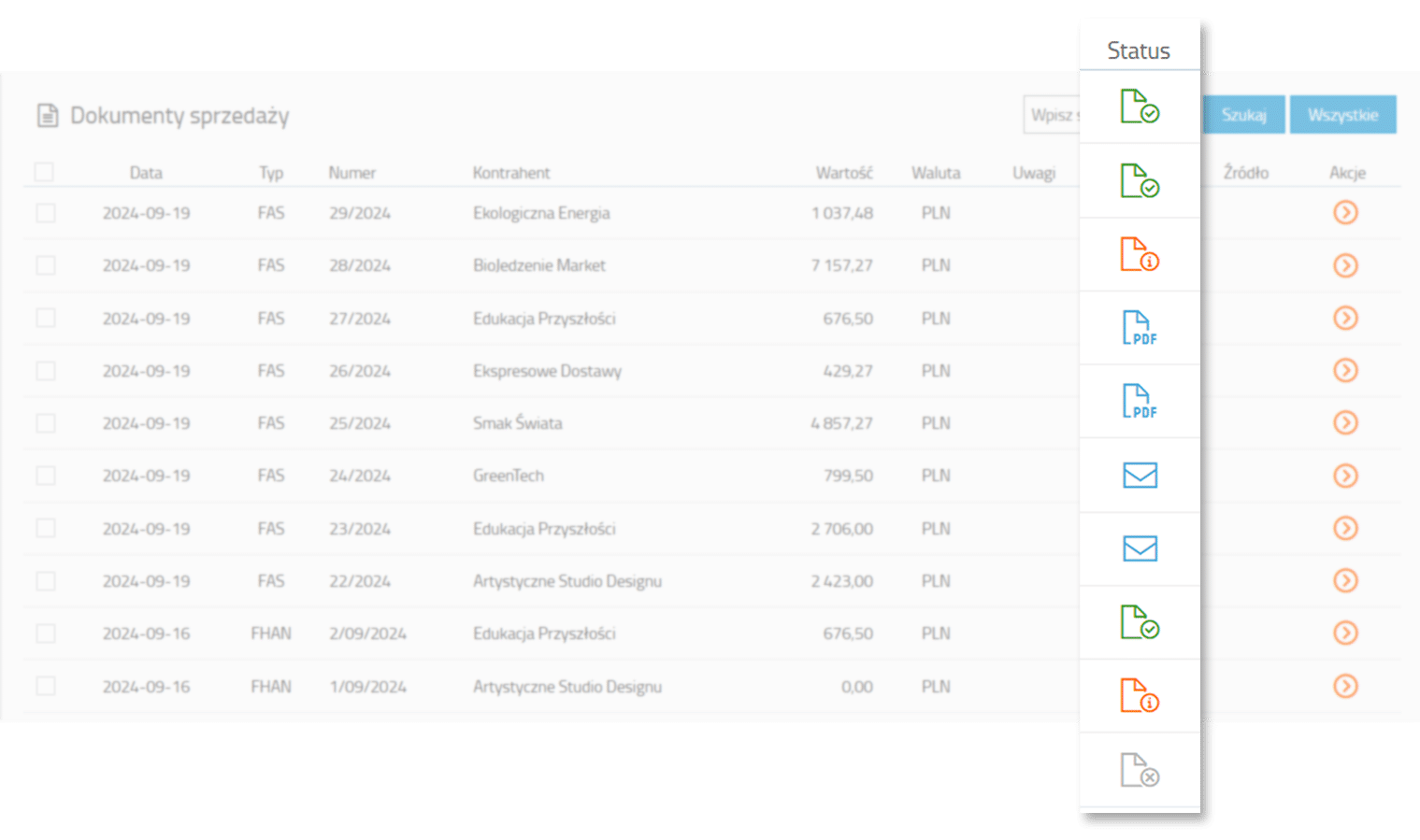Open actions arrow for invoice 23/2024

[1345, 528]
